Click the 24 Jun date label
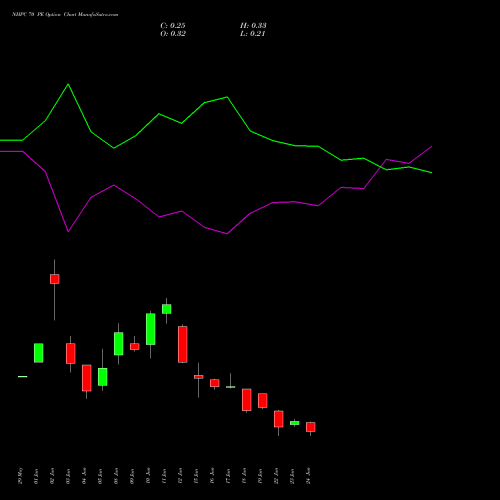 [308, 476]
